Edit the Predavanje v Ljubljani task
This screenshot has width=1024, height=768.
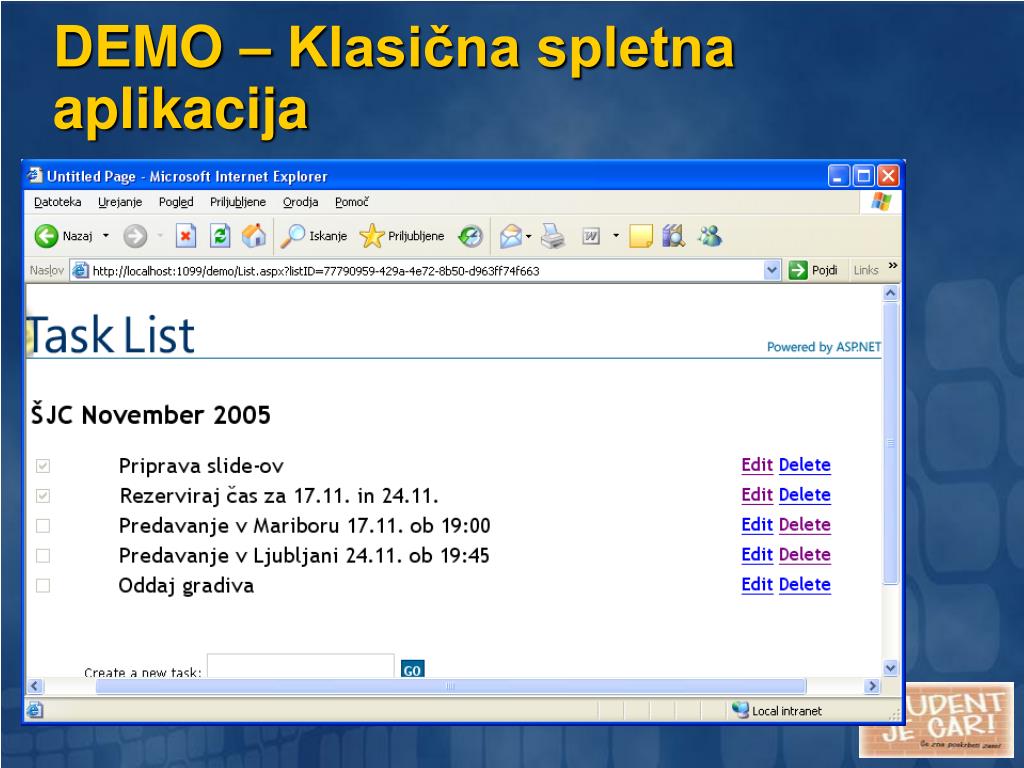[x=757, y=555]
